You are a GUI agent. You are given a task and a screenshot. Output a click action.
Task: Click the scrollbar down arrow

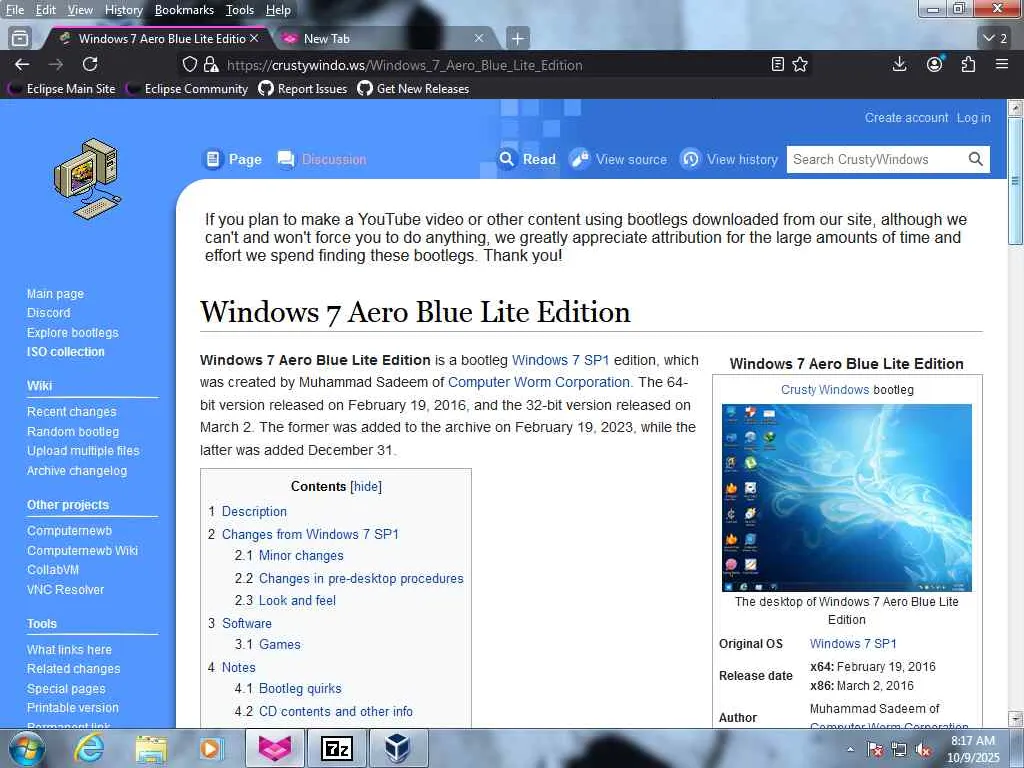(1016, 718)
